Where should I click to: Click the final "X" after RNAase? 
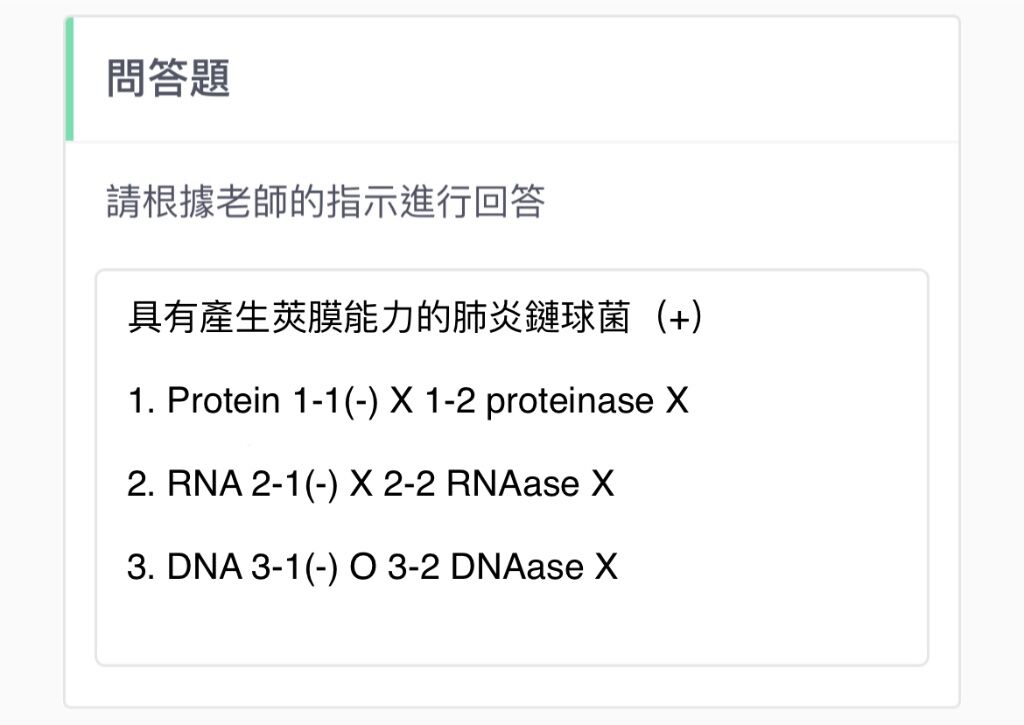tap(603, 484)
